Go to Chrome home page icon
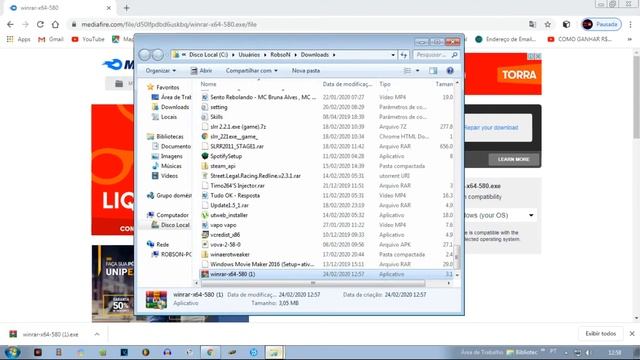 [x=55, y=24]
